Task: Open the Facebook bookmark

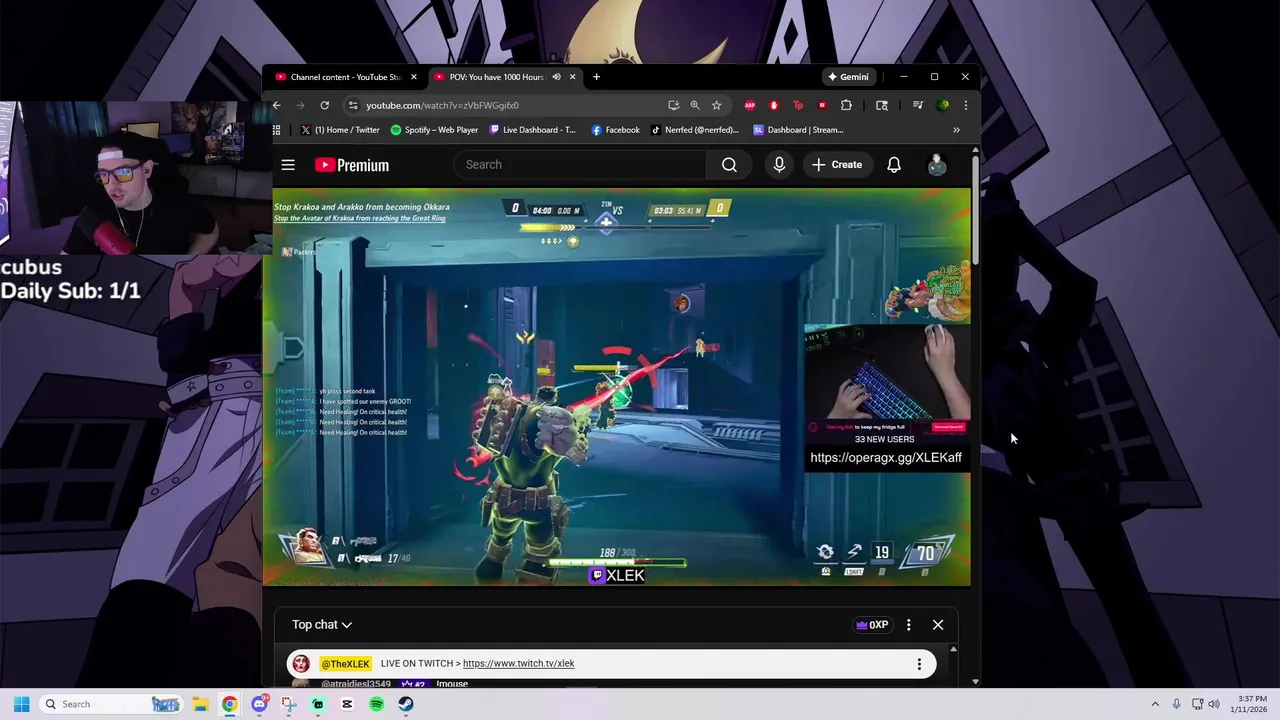Action: point(615,130)
